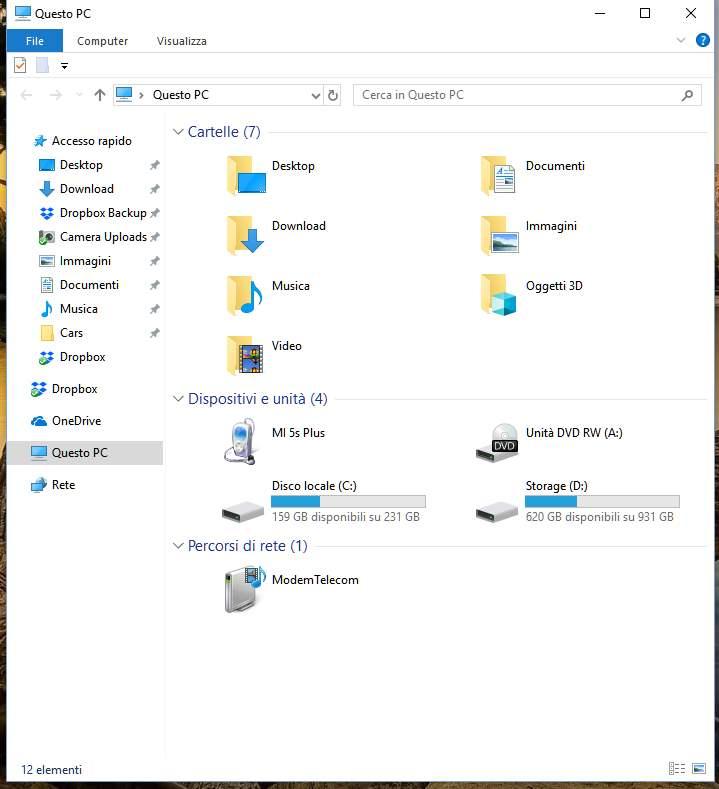This screenshot has width=719, height=789.
Task: Switch to large icons view in status bar
Action: click(x=701, y=769)
